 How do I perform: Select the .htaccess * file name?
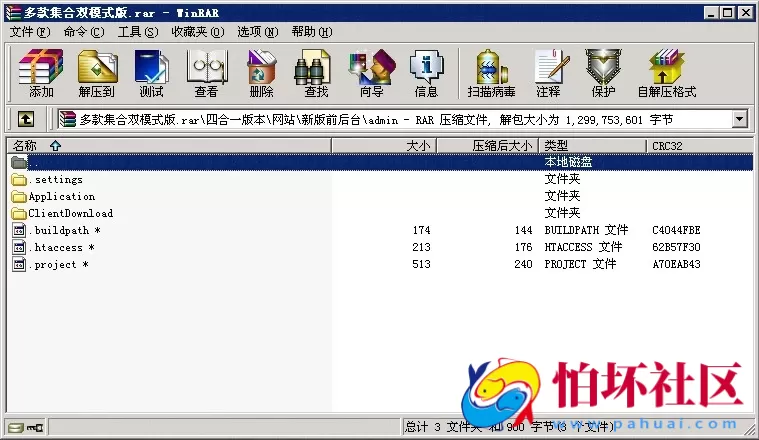pos(61,247)
